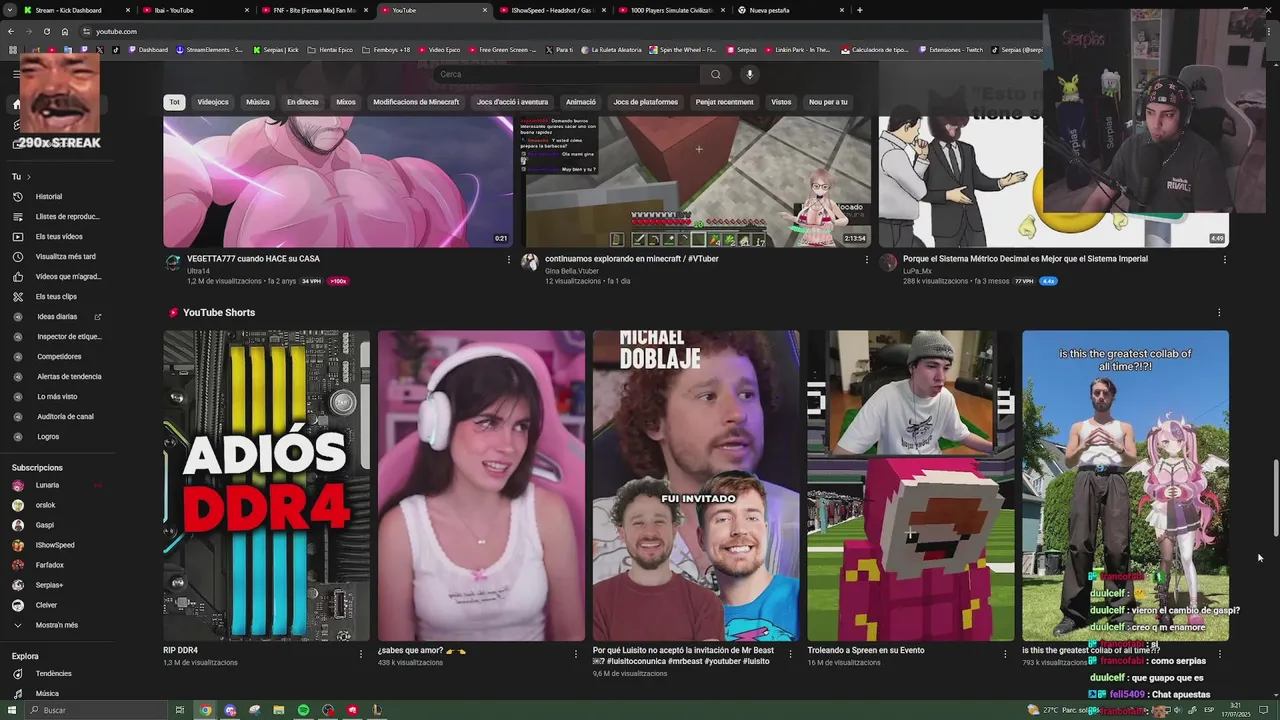Start voice search with microphone icon

(x=749, y=74)
